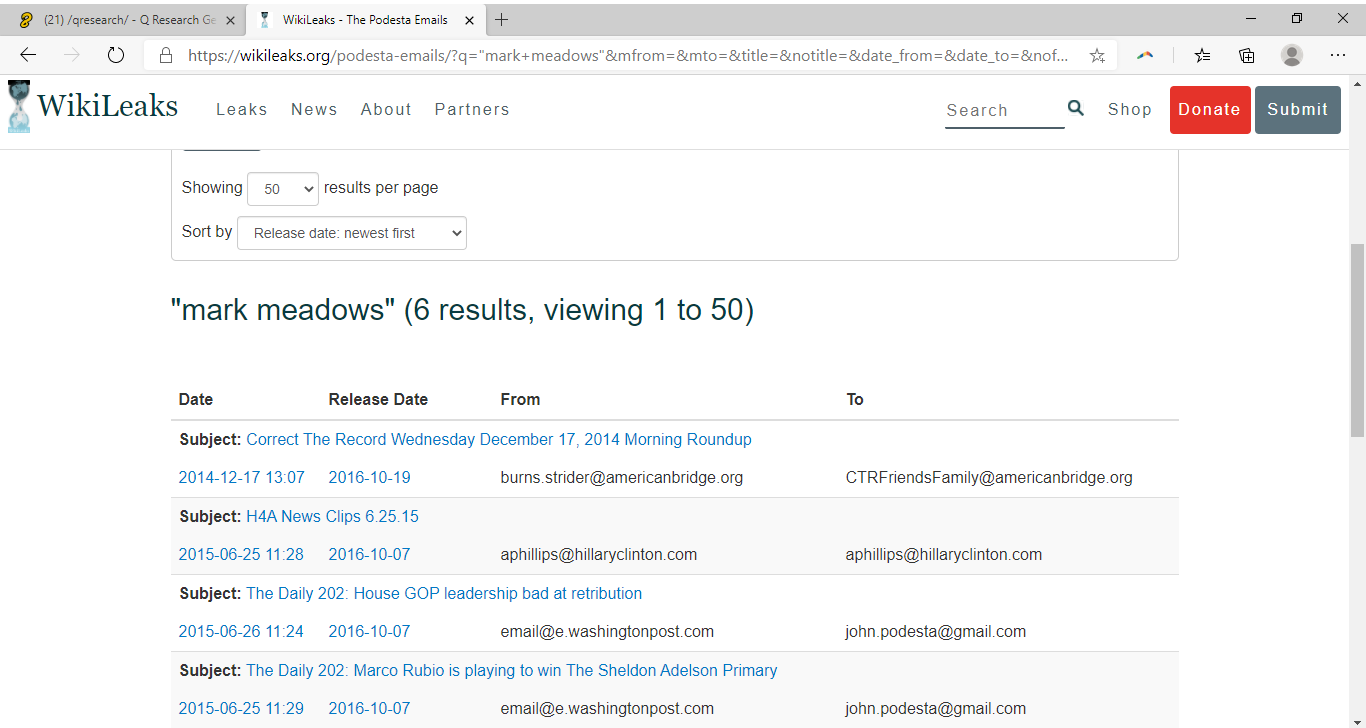Click date 2014-12-17 13:07
Viewport: 1366px width, 728px height.
click(241, 478)
